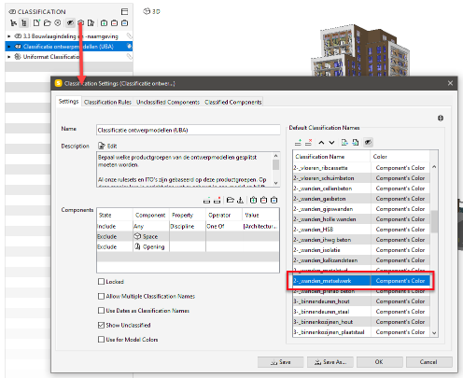Click the export classification names icon
Image resolution: width=463 pixels, height=378 pixels.
(x=344, y=143)
